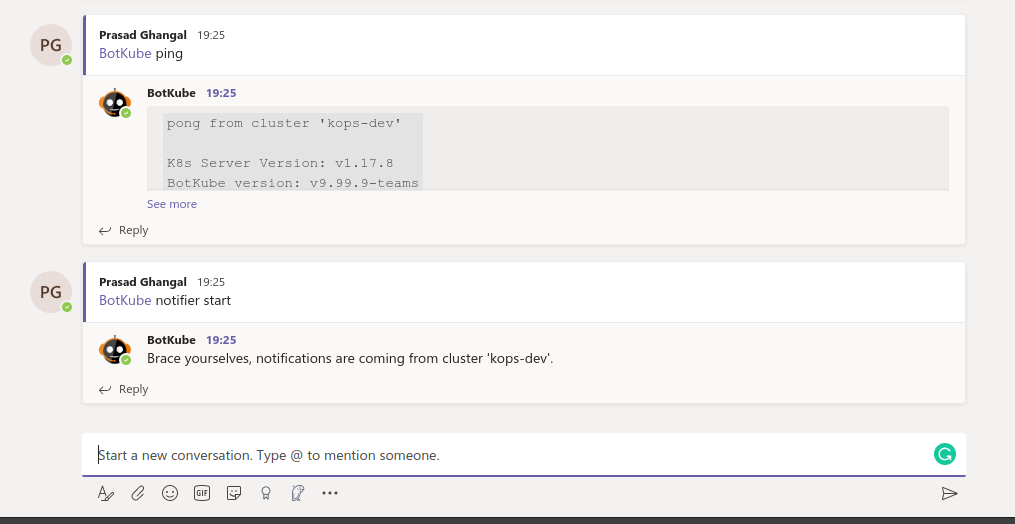Viewport: 1015px width, 524px height.
Task: Open the GIF picker
Action: click(x=202, y=493)
